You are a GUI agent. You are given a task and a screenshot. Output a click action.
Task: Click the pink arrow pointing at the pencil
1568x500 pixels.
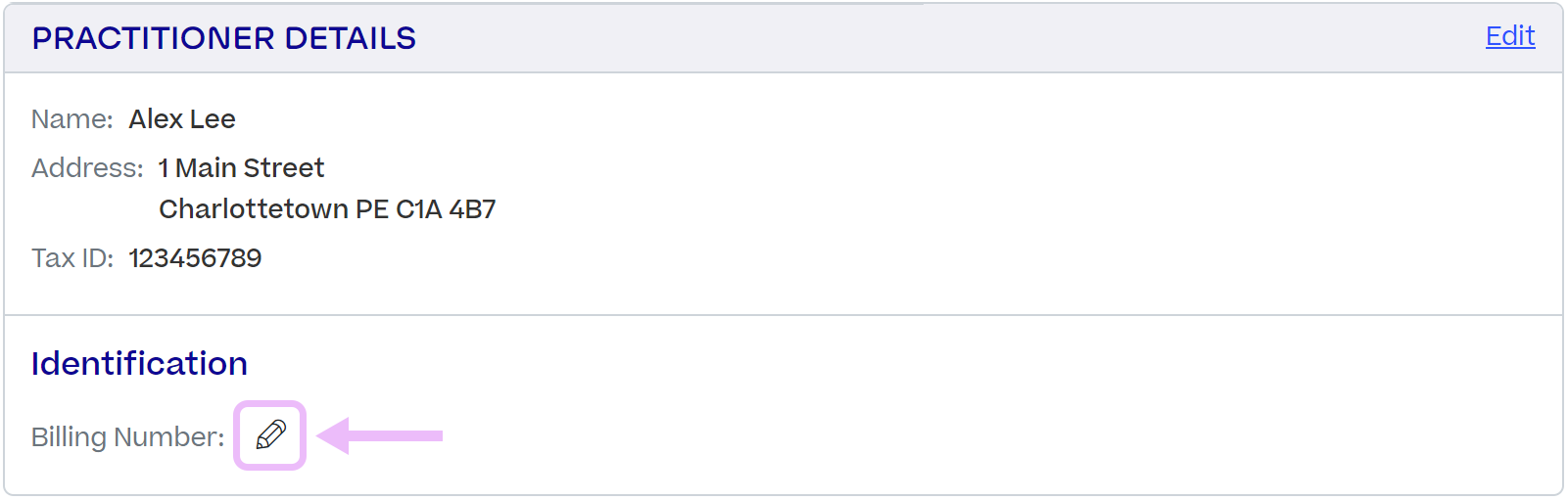coord(380,435)
